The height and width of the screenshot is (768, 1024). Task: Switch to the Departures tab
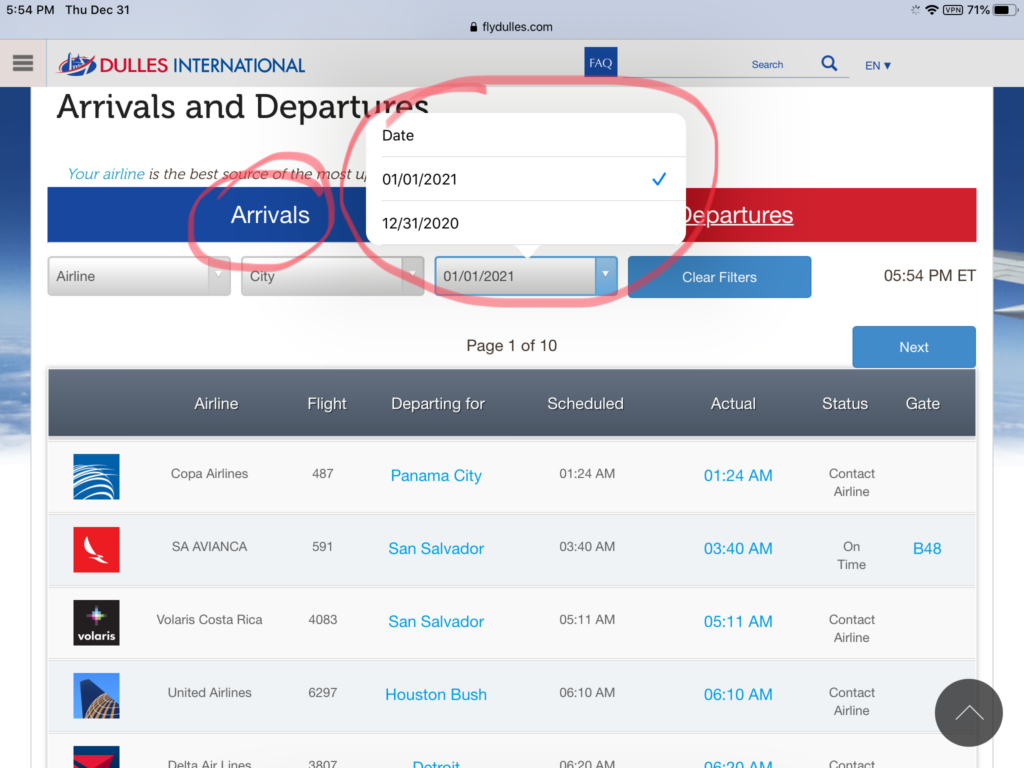click(737, 215)
